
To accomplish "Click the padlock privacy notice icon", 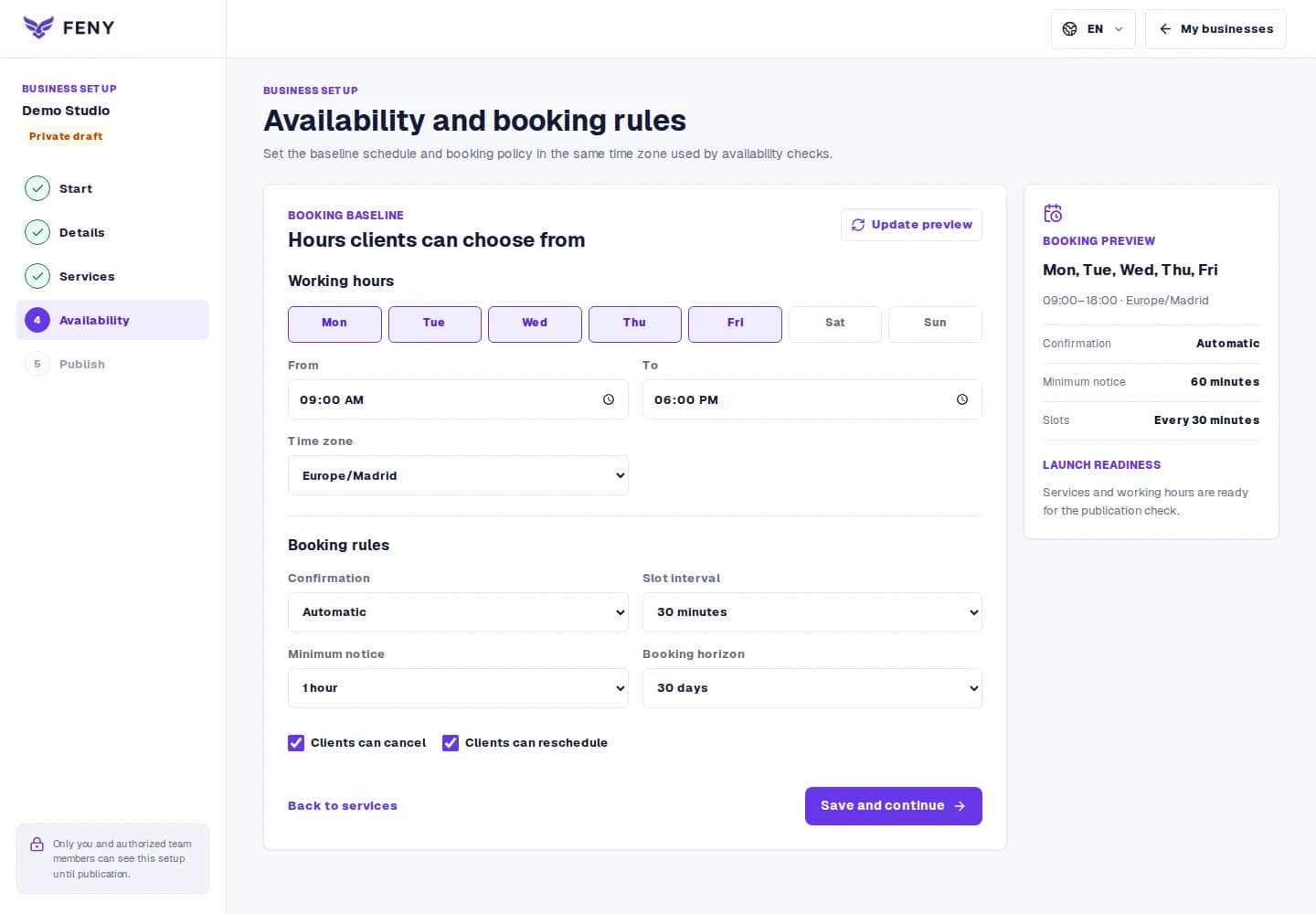I will click(37, 845).
